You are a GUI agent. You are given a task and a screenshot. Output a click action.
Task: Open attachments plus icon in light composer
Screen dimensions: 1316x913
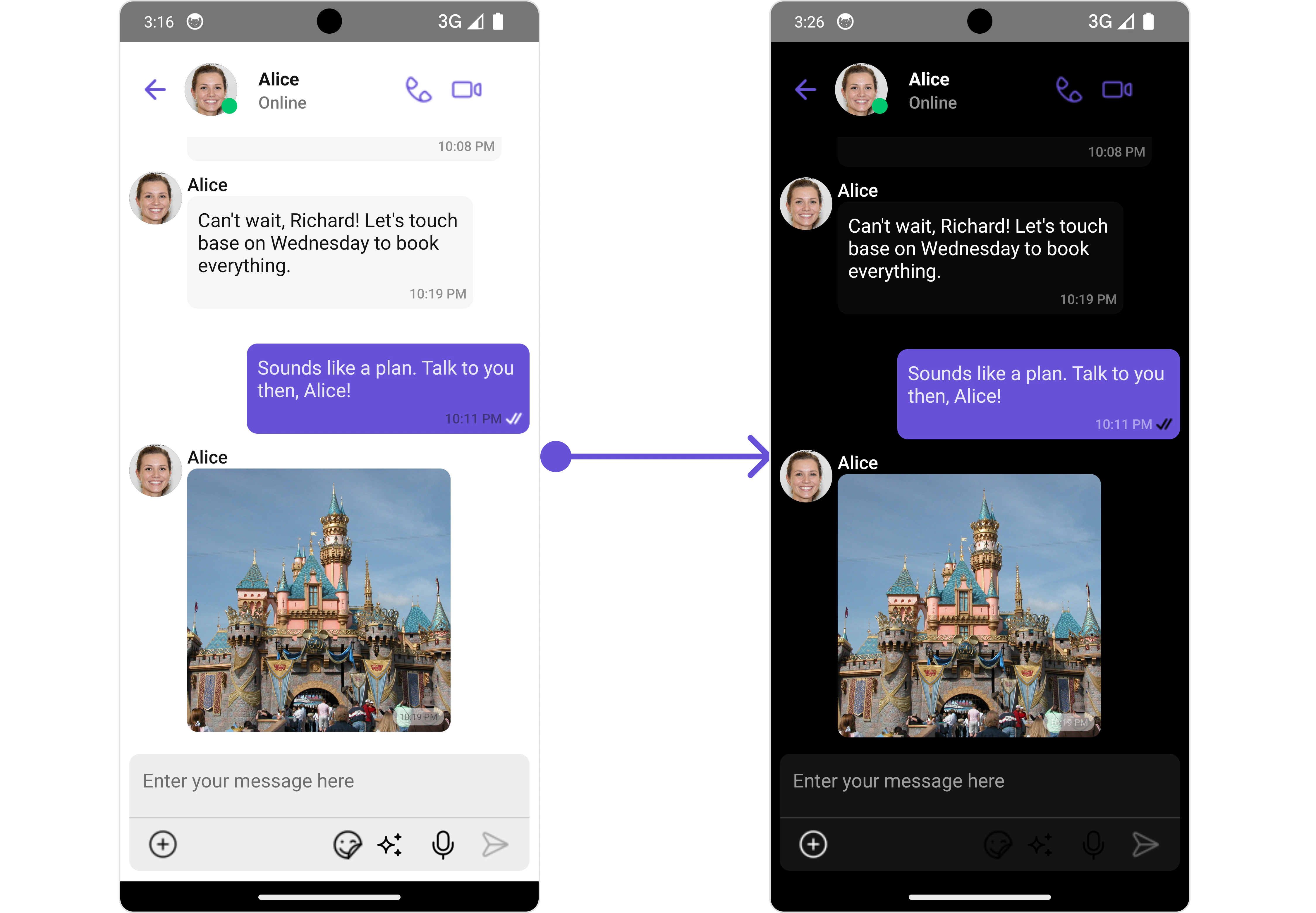[x=163, y=844]
